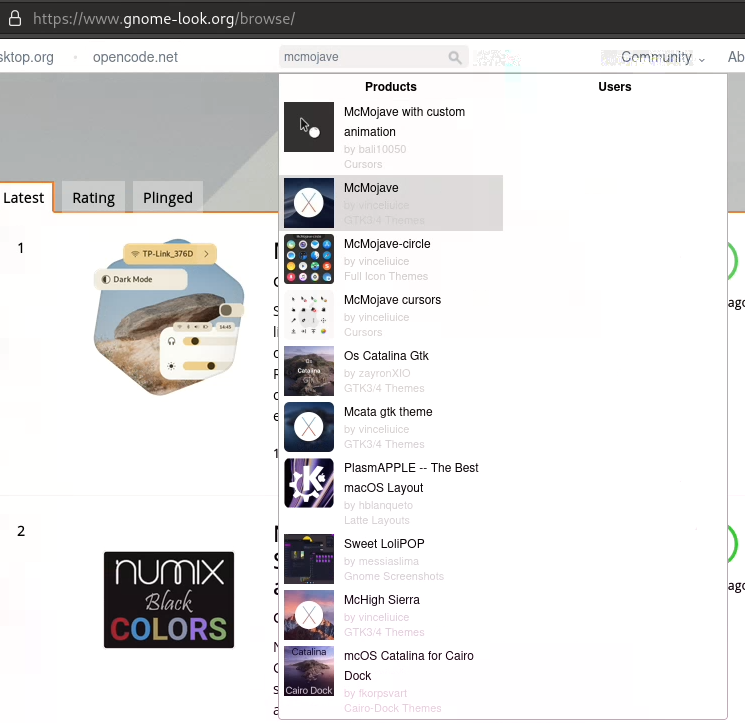Click the Users column header
This screenshot has height=723, width=745.
pyautogui.click(x=614, y=87)
